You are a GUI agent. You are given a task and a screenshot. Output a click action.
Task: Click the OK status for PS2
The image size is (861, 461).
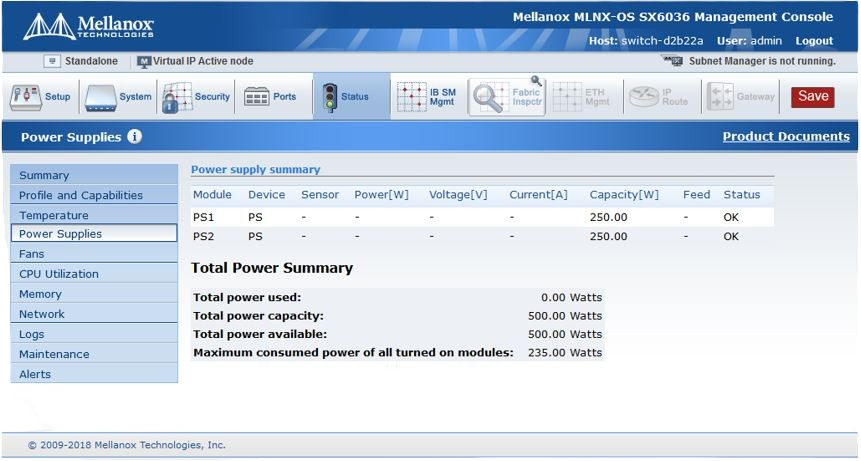click(731, 237)
